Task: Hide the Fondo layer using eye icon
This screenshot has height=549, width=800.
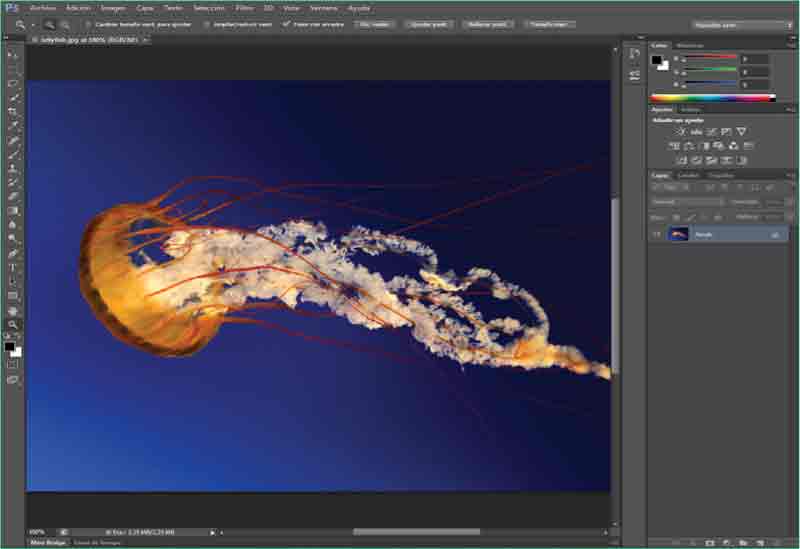Action: [657, 233]
